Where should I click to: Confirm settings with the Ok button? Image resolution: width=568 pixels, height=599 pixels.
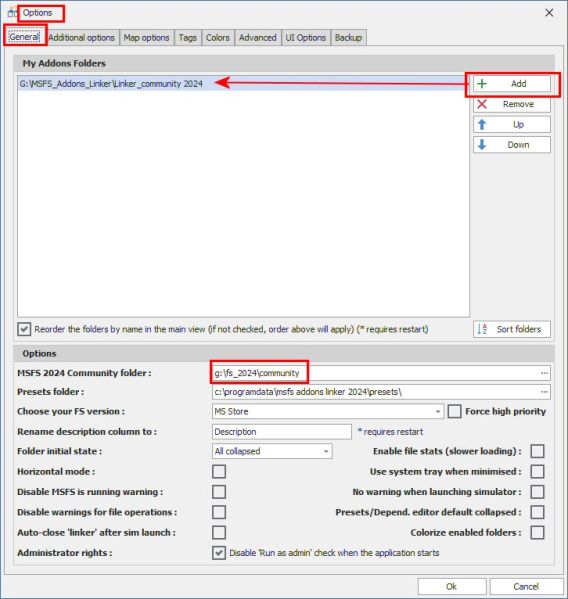click(451, 586)
